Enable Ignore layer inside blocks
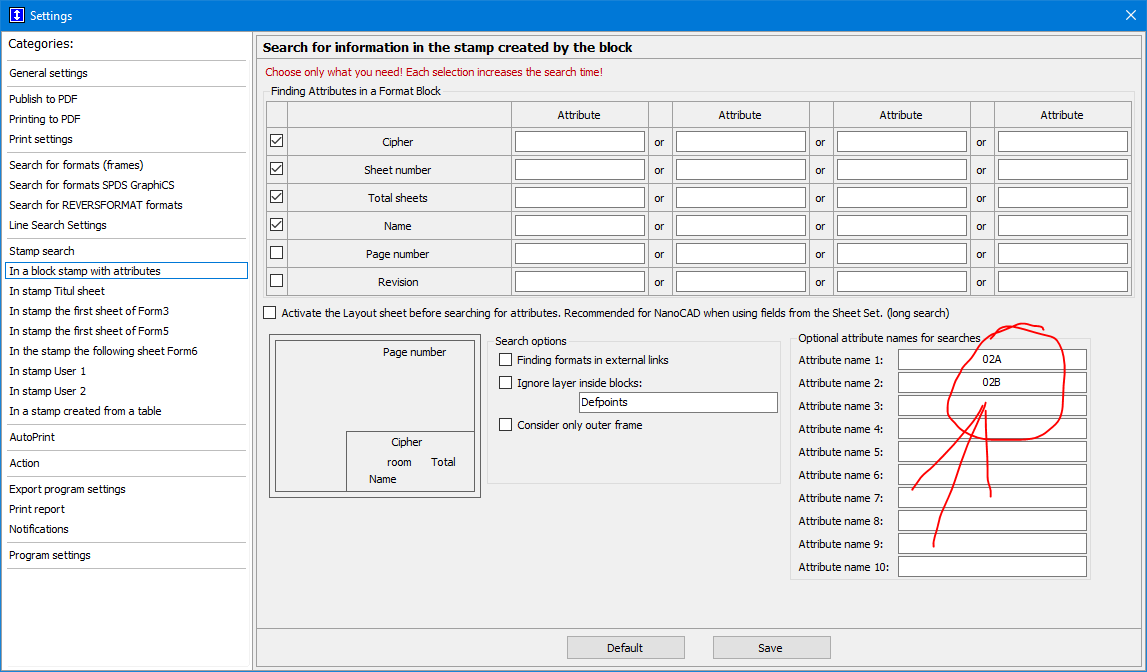 [505, 382]
